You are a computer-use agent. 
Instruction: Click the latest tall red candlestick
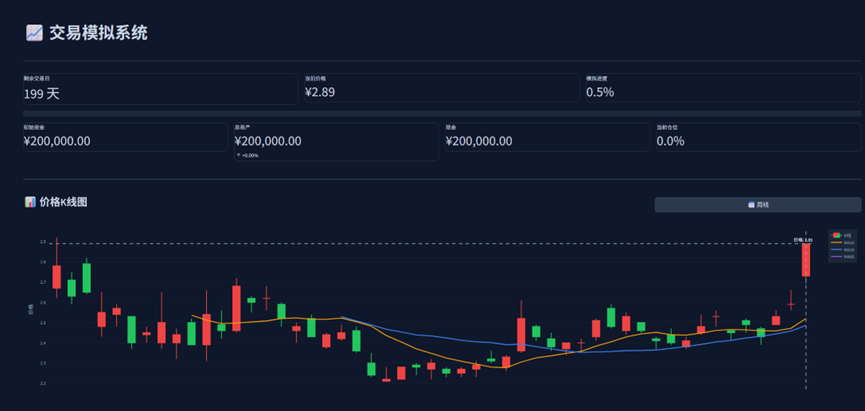point(805,260)
